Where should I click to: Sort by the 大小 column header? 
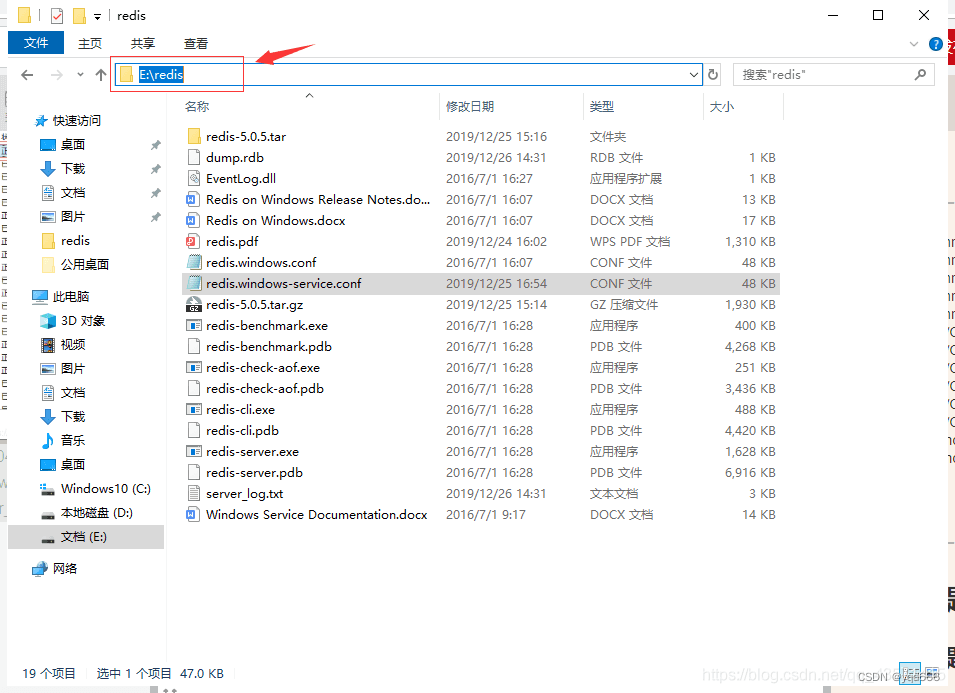[x=722, y=107]
